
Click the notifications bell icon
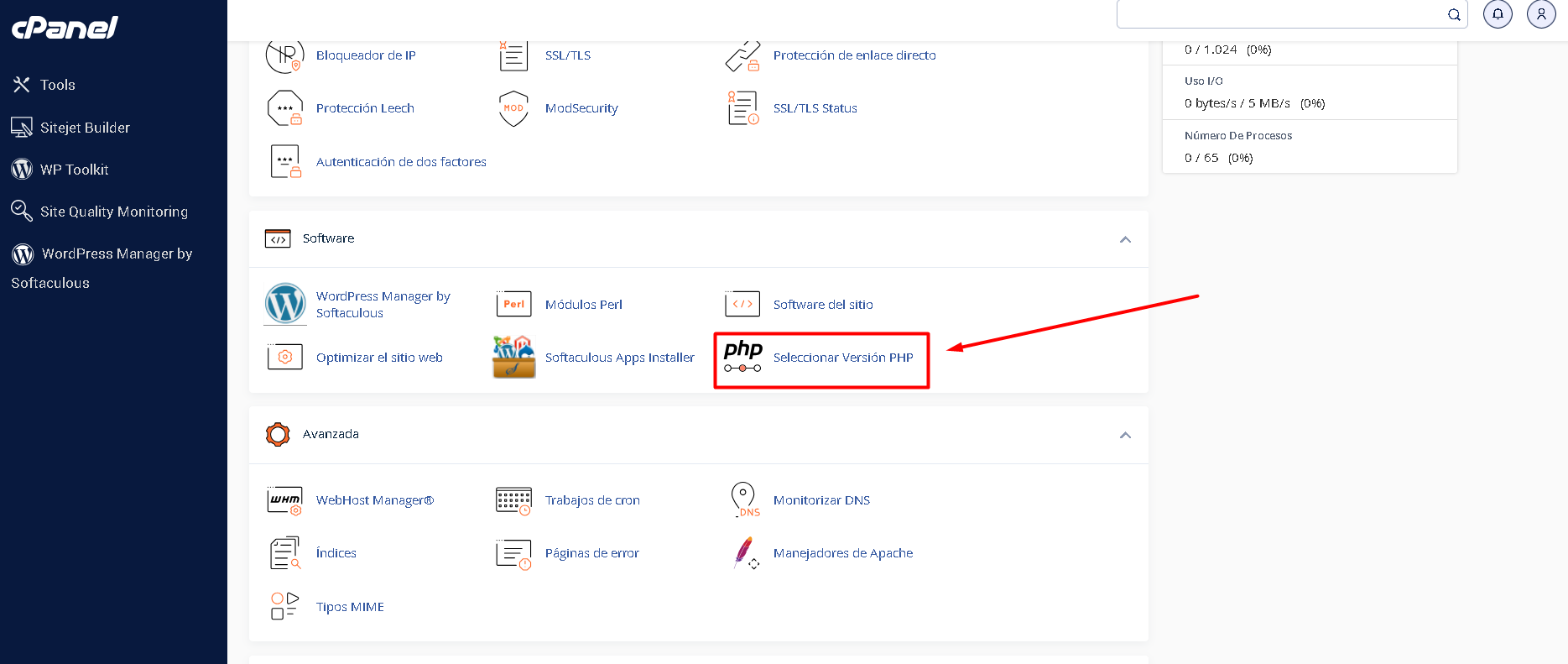pos(1498,14)
